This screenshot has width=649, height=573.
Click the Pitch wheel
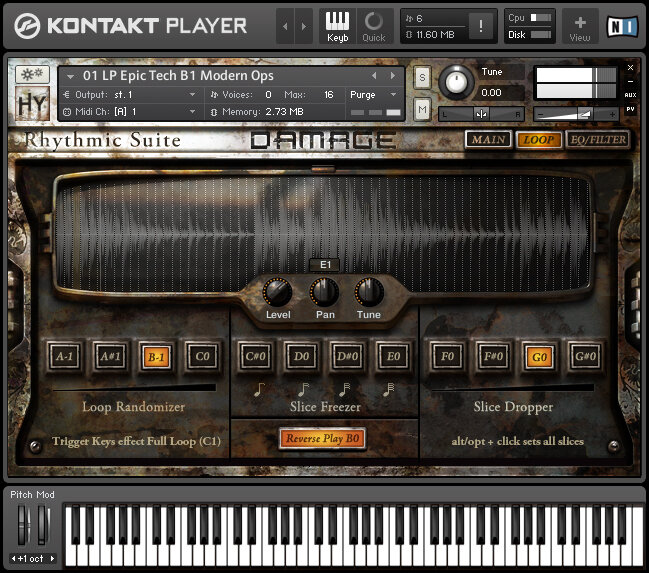point(24,525)
